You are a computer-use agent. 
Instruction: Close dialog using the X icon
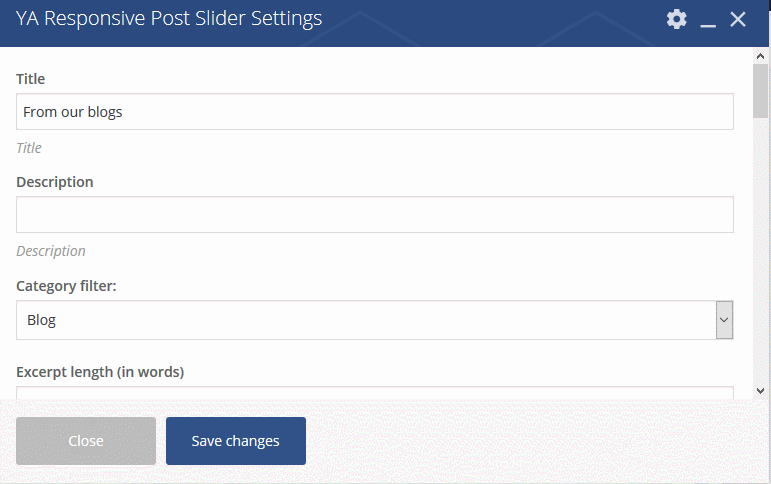click(x=738, y=20)
